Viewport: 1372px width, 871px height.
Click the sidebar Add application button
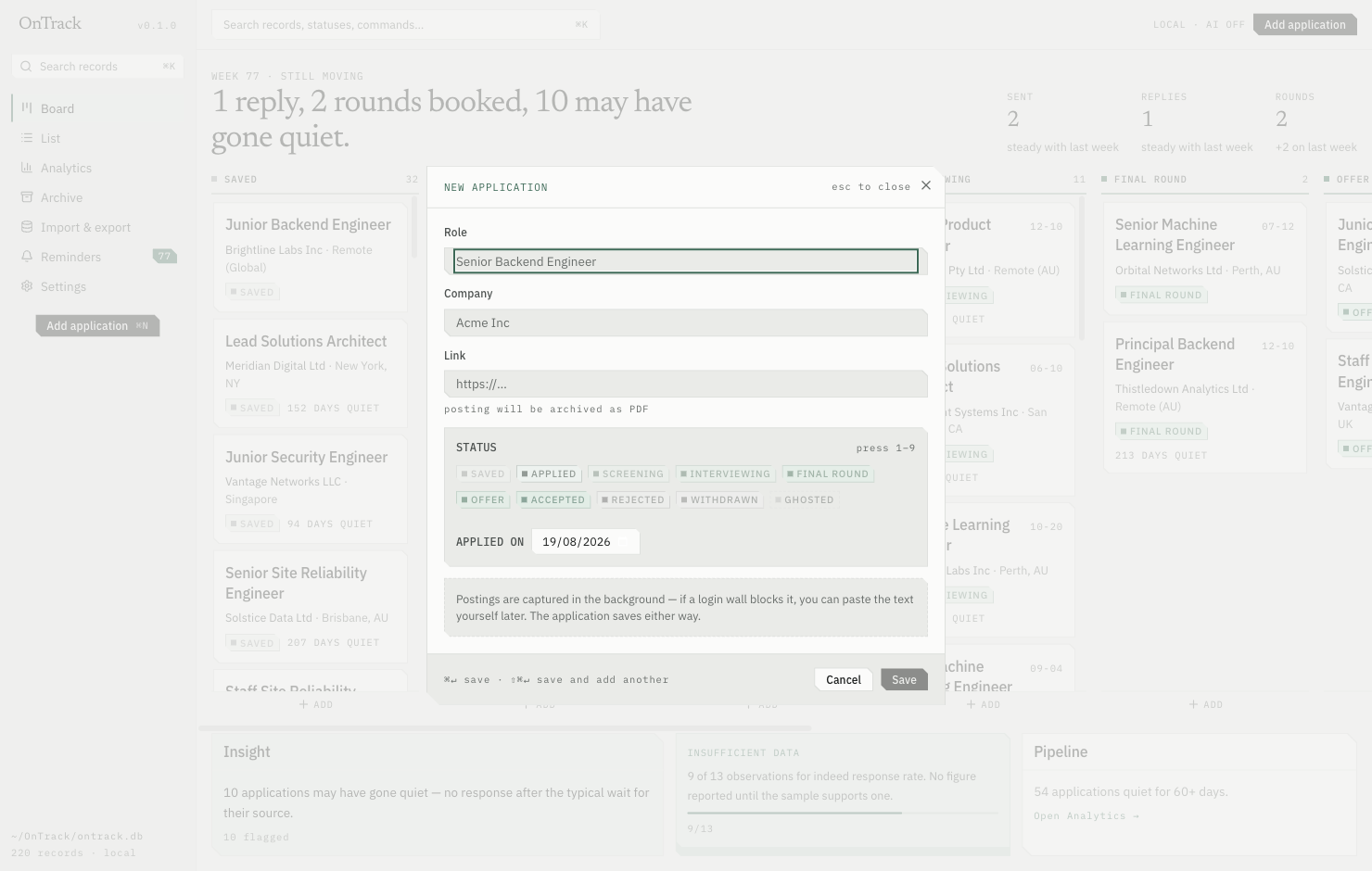(97, 325)
